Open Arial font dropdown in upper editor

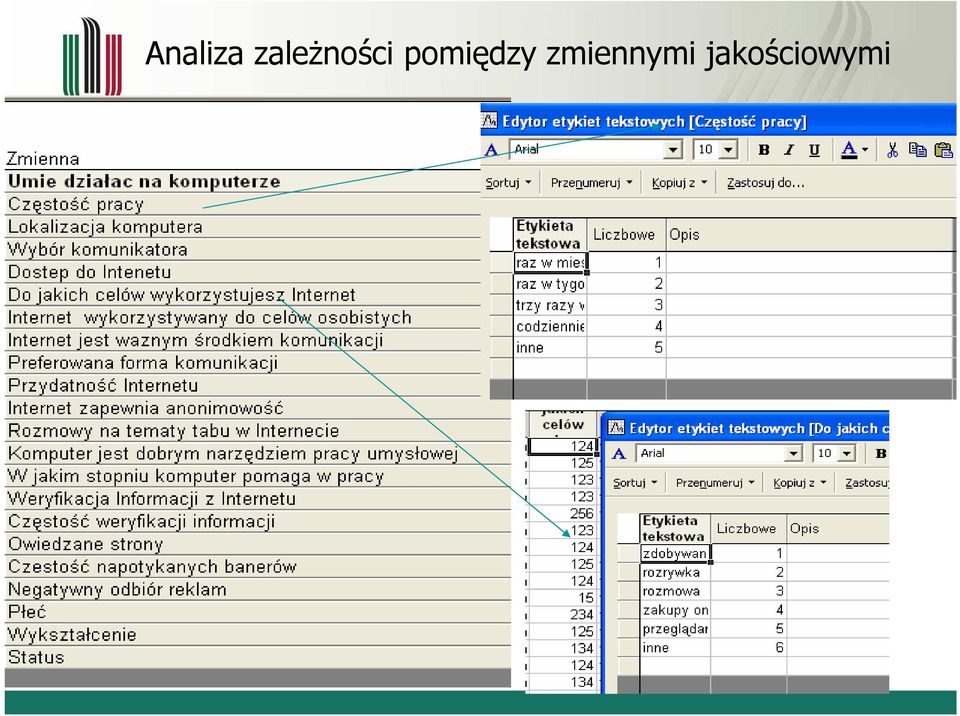tap(673, 149)
